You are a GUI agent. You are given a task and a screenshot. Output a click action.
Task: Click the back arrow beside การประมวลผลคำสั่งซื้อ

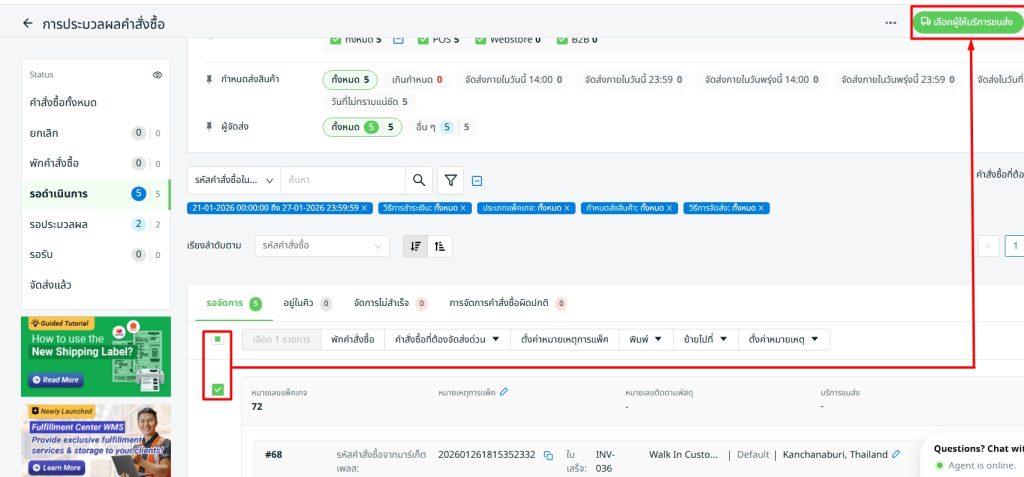click(x=27, y=23)
